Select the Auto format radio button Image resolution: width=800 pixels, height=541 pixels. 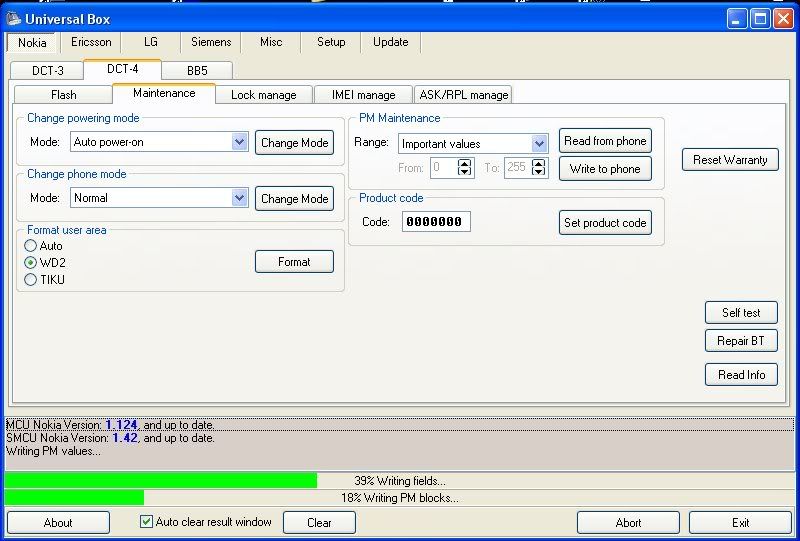click(31, 245)
